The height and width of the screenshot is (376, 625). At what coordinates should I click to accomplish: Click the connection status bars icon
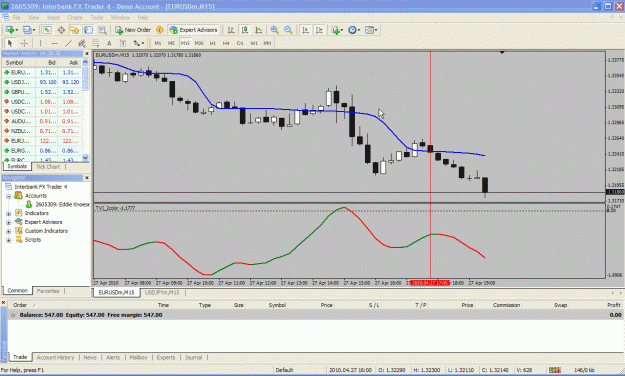pyautogui.click(x=554, y=370)
